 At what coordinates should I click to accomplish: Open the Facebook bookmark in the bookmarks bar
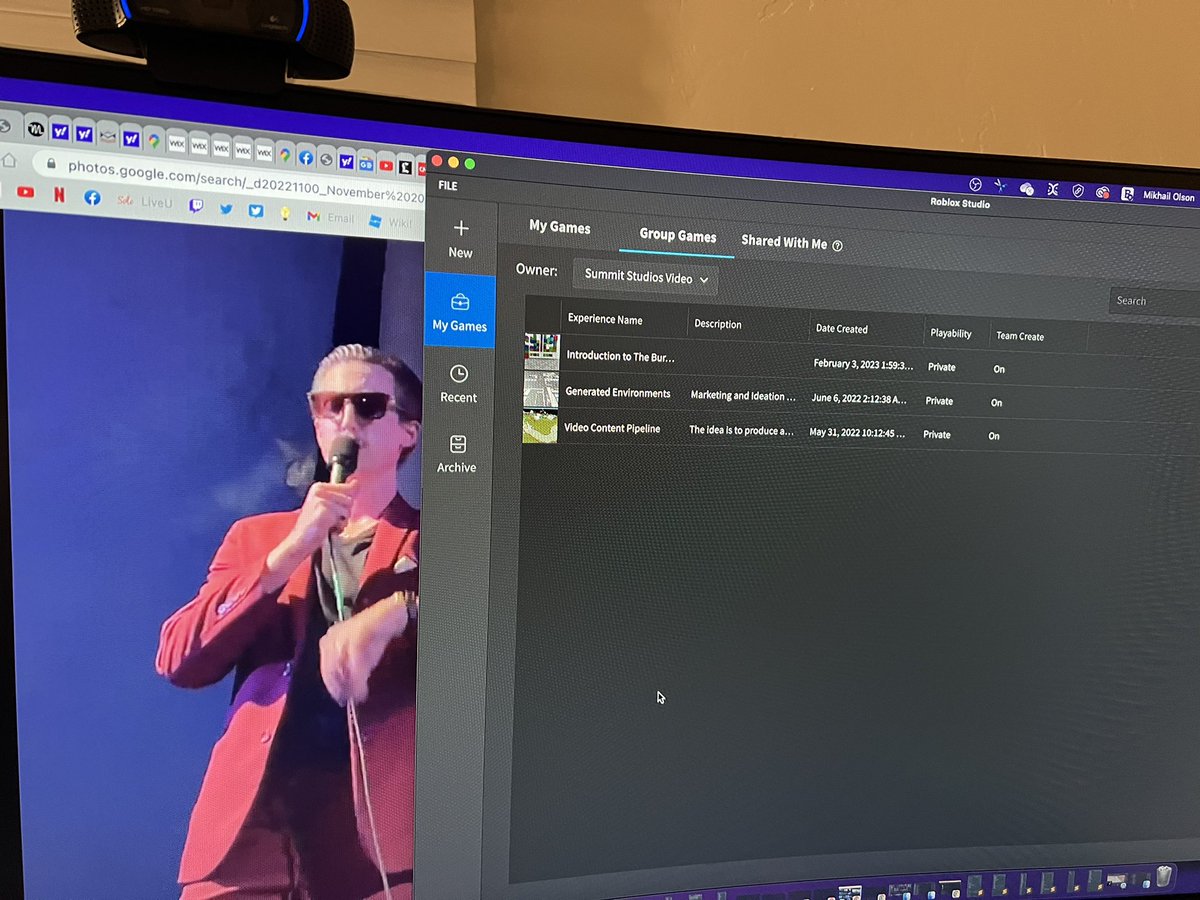pos(92,197)
